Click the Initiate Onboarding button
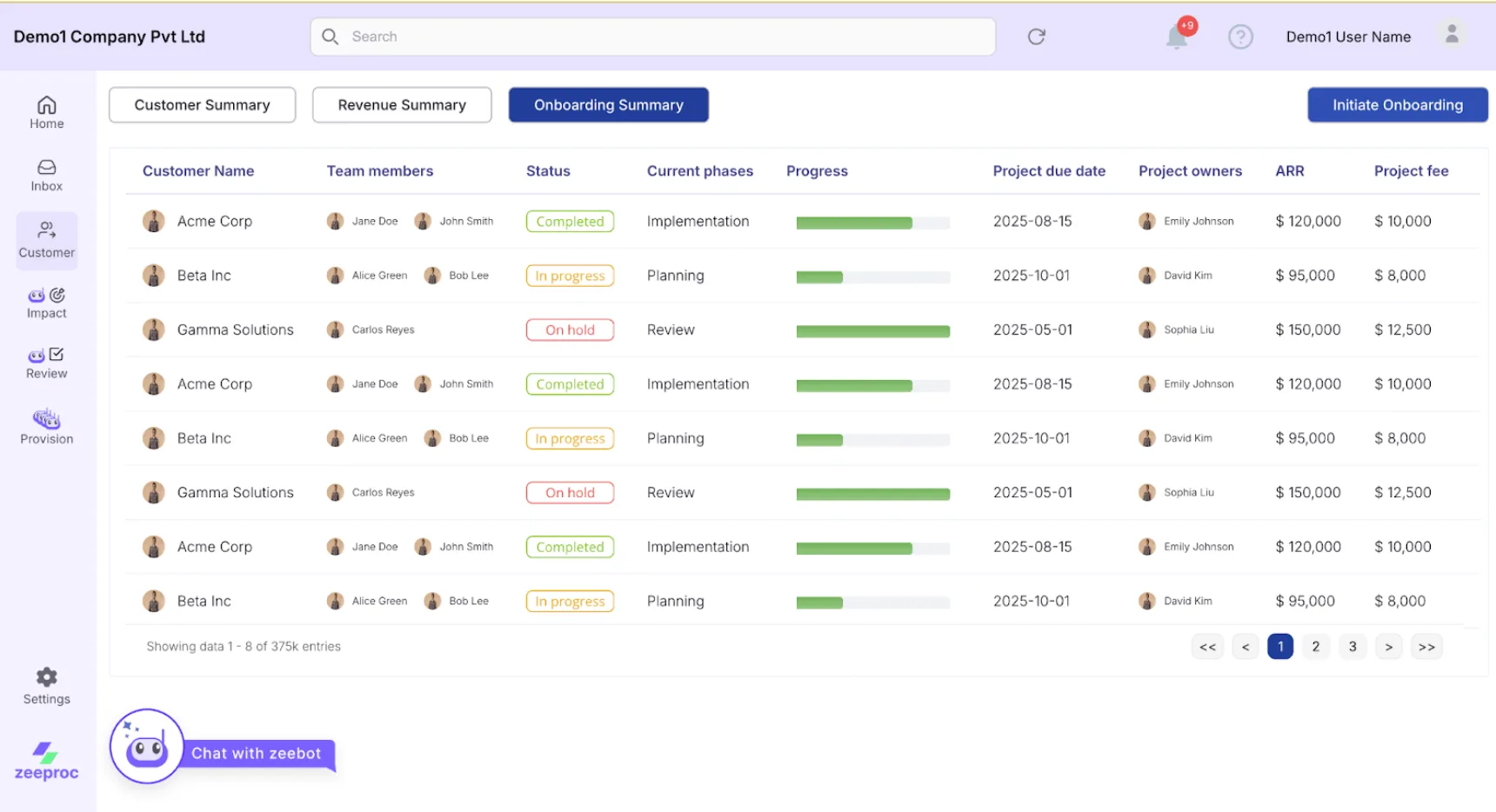 (x=1397, y=104)
